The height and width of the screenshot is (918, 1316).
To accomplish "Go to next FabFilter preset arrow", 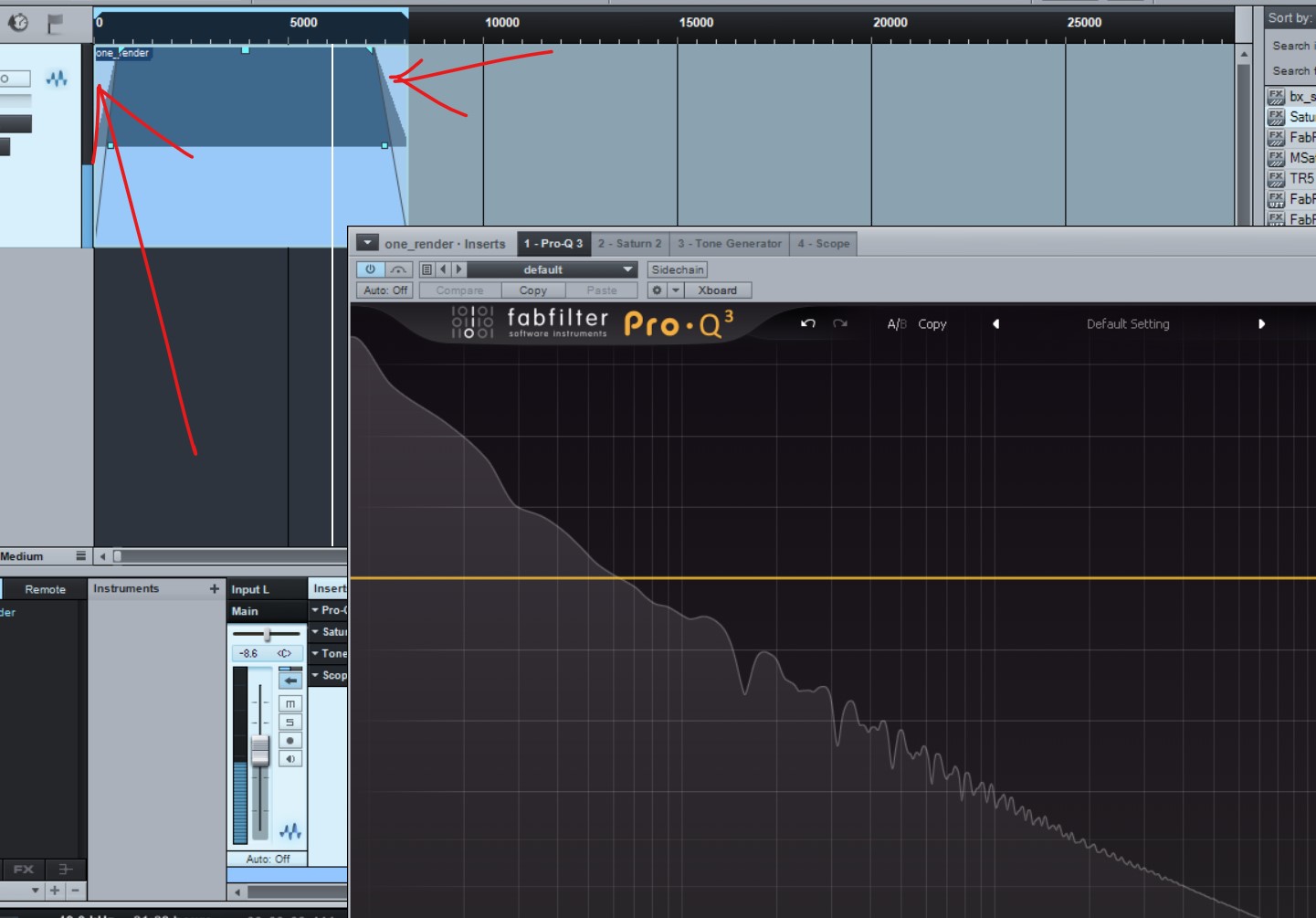I will [1261, 324].
